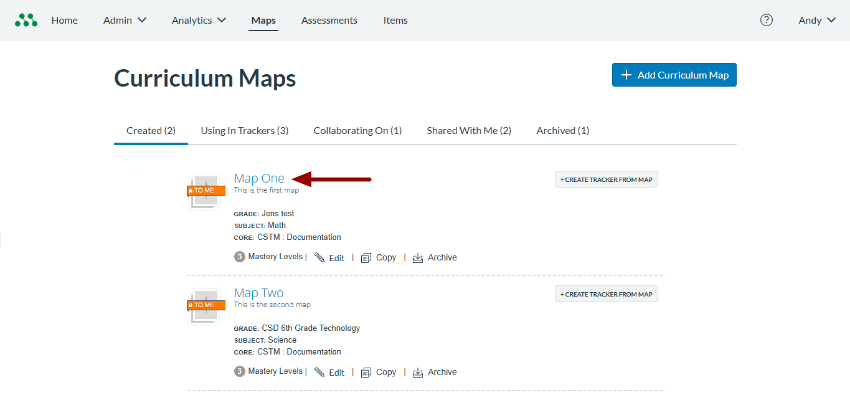Click the Mastery Levels badge for Map One

(x=239, y=257)
